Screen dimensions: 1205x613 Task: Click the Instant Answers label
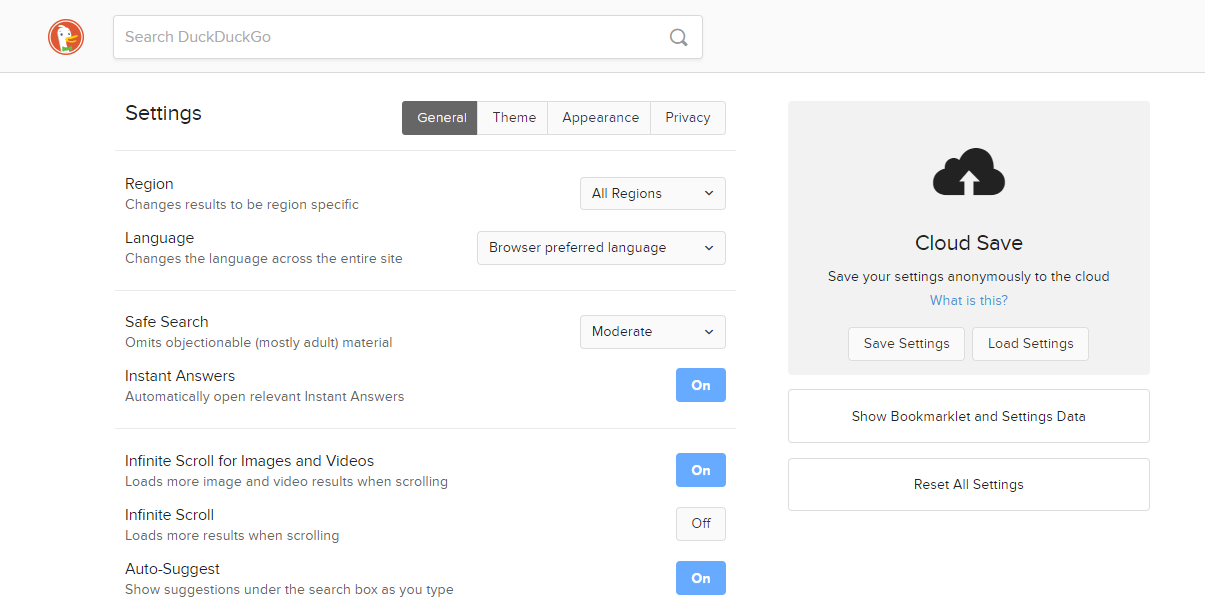180,376
